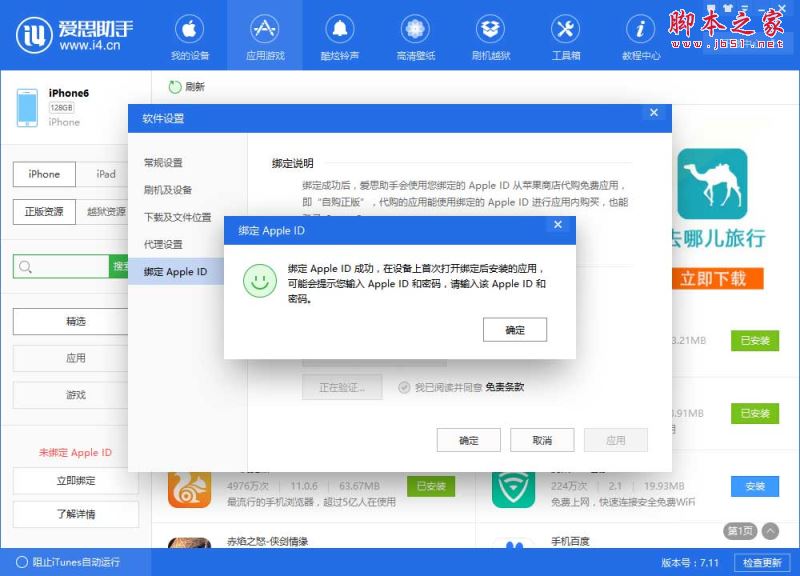800x576 pixels.
Task: Switch to the iPhone device tab
Action: (x=44, y=174)
